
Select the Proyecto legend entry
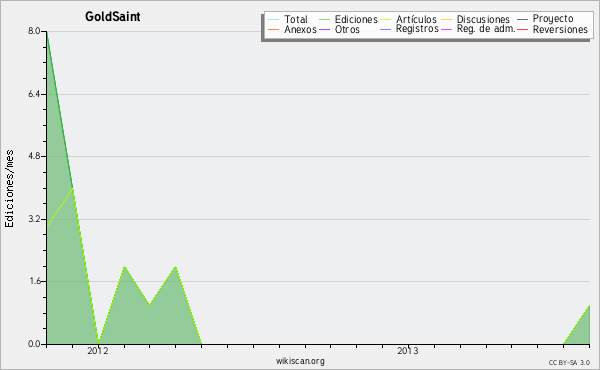pyautogui.click(x=553, y=19)
